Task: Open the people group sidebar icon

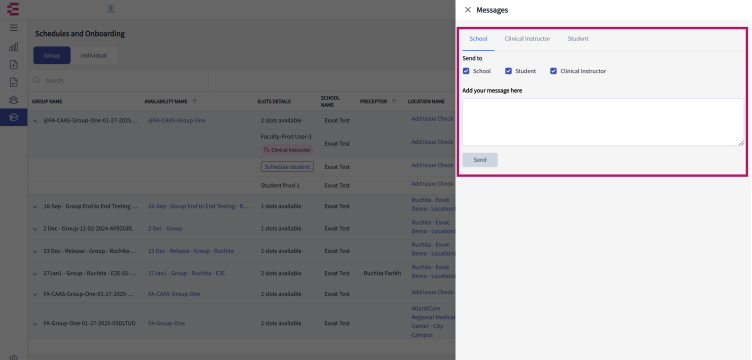Action: click(x=13, y=100)
